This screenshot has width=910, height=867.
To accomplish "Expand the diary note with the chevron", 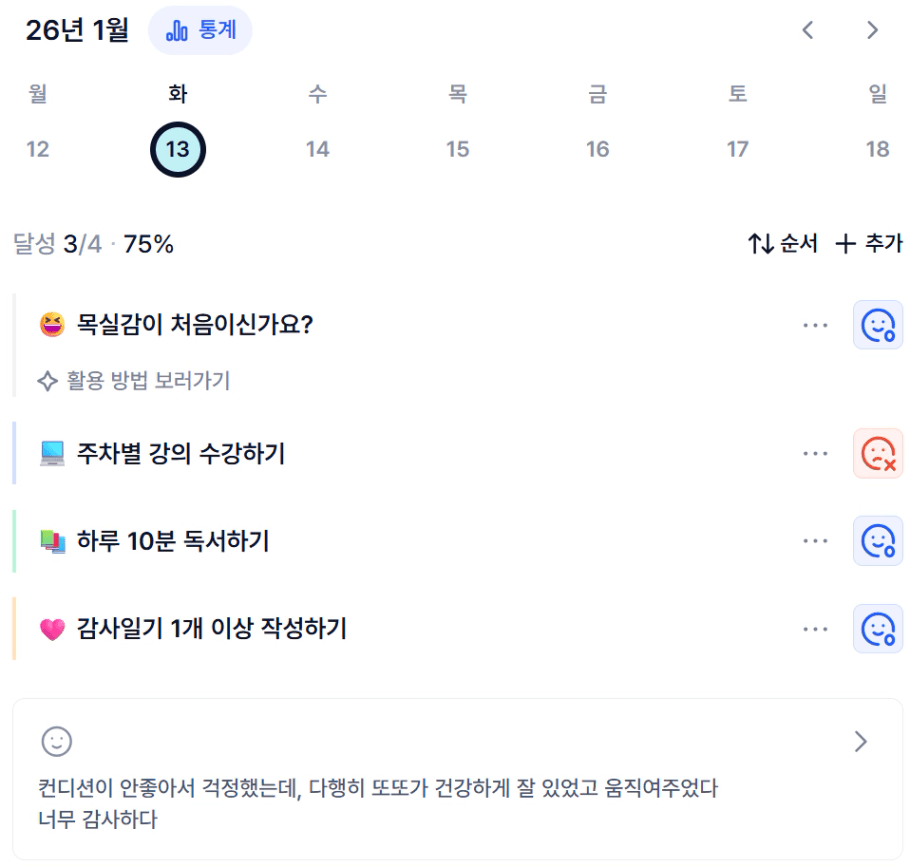I will (x=860, y=741).
